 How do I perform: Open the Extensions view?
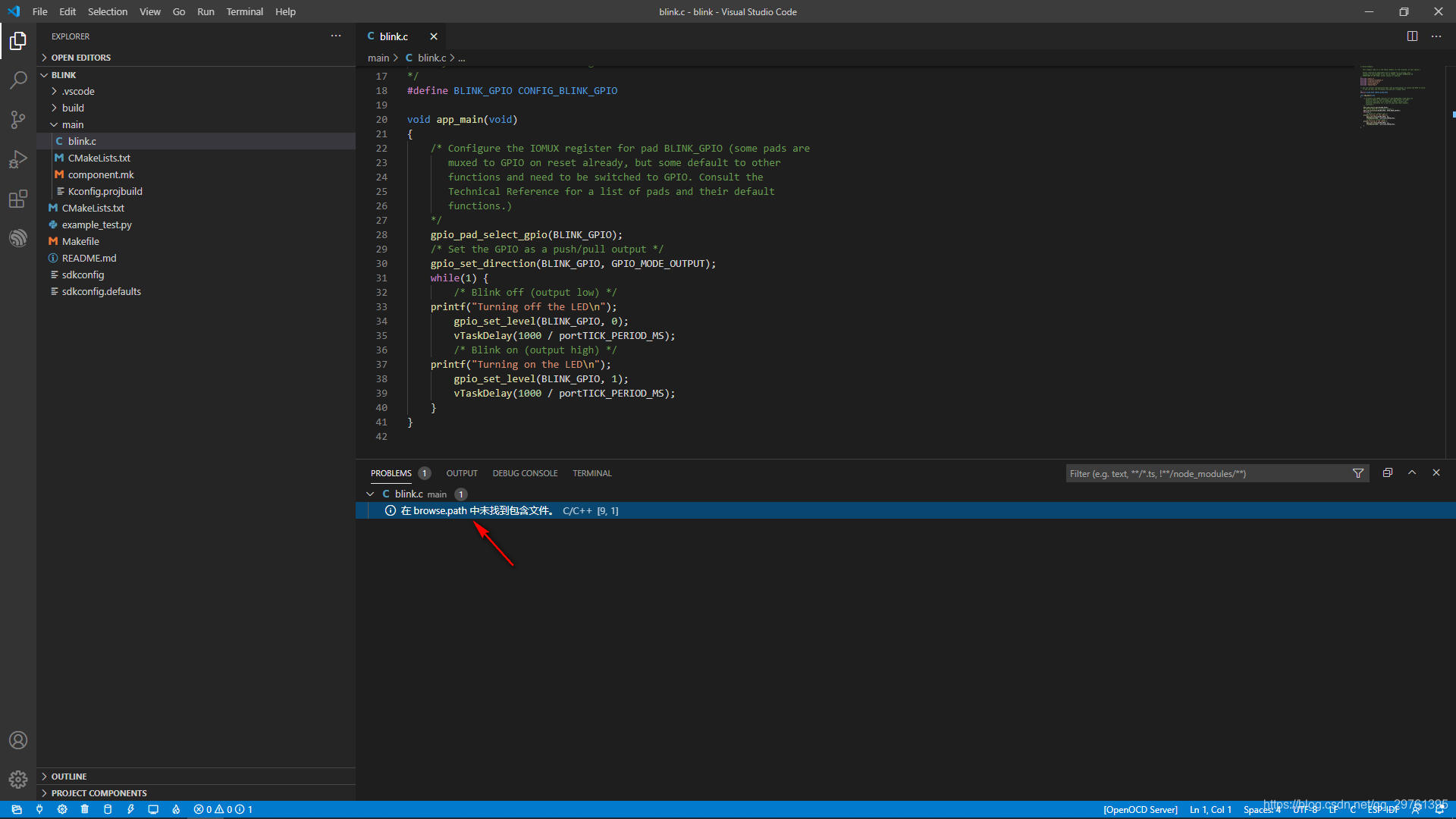click(18, 199)
